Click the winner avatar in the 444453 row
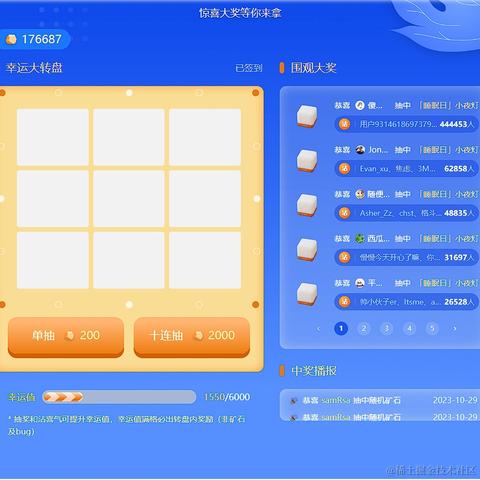The width and height of the screenshot is (480, 480). point(360,105)
